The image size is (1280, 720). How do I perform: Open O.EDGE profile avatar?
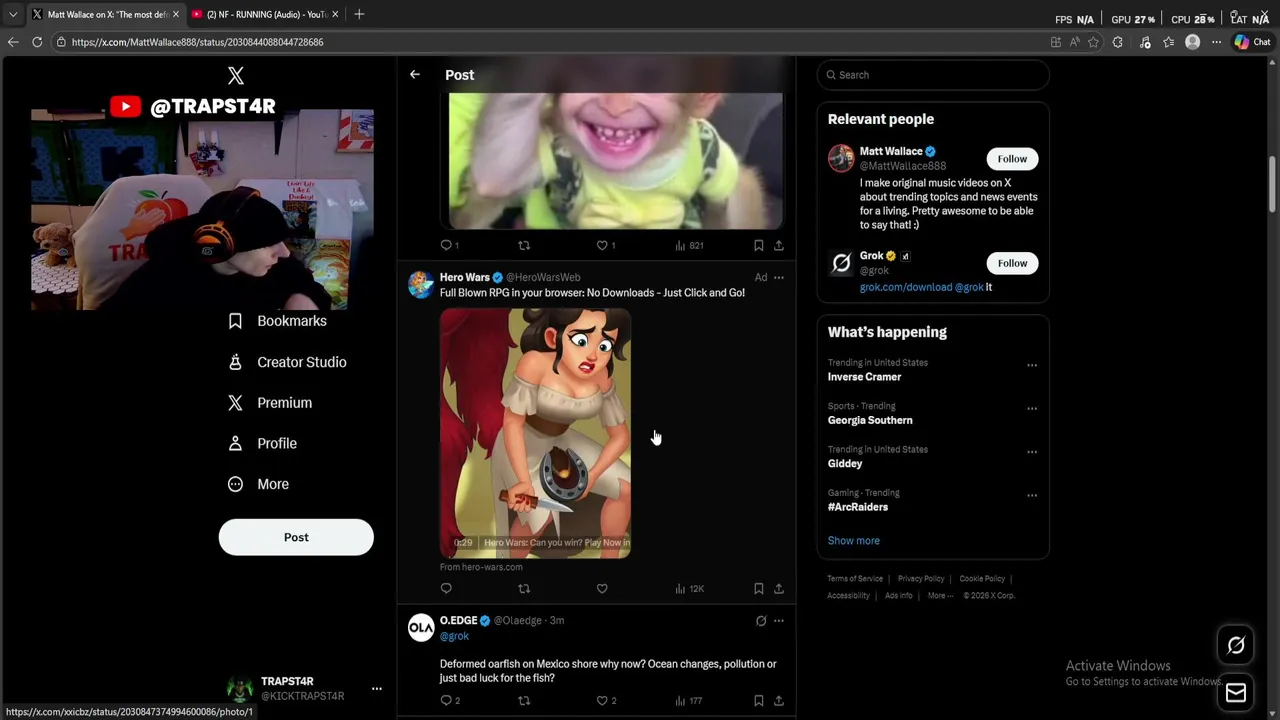(x=421, y=627)
